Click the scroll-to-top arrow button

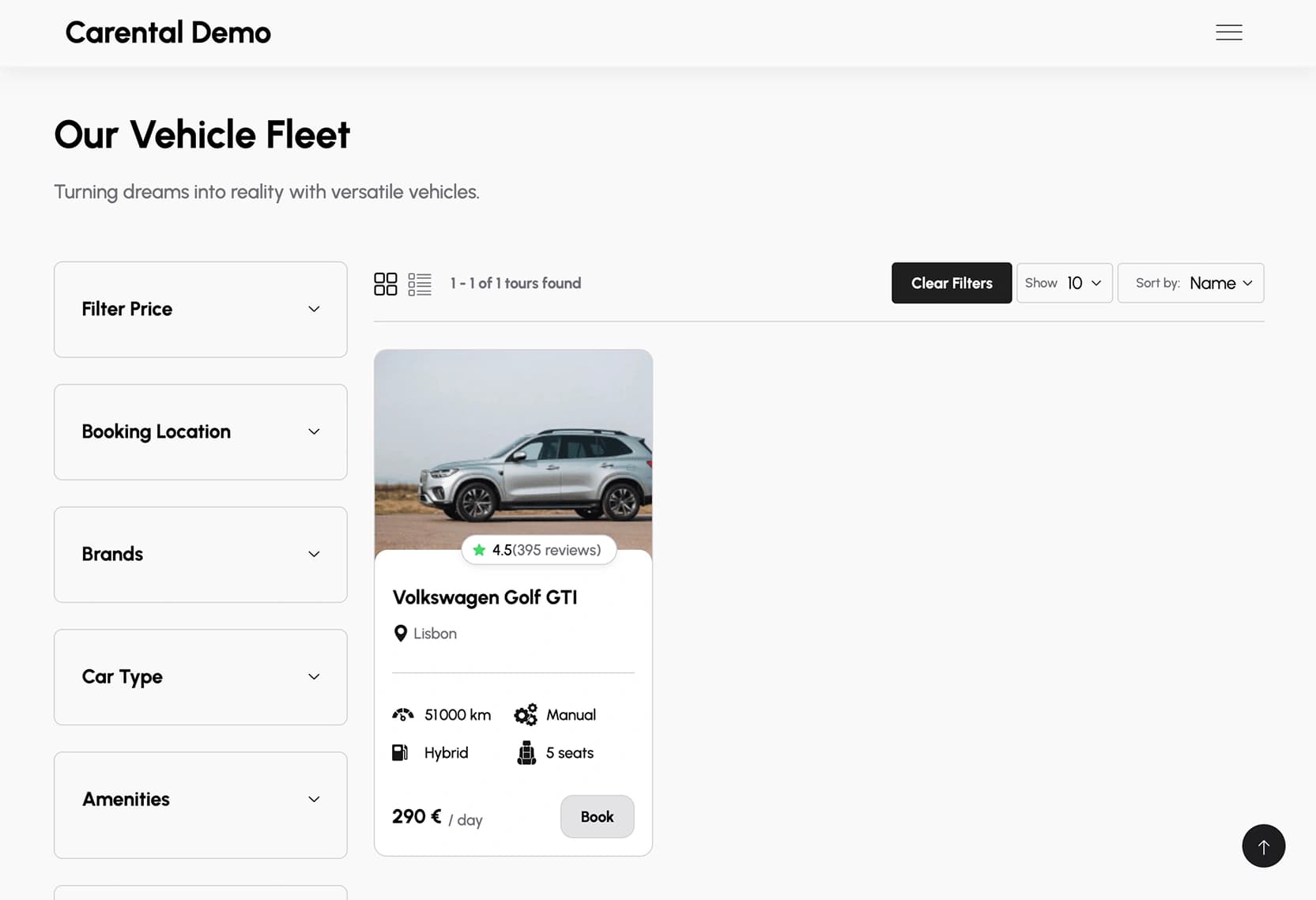[1263, 845]
